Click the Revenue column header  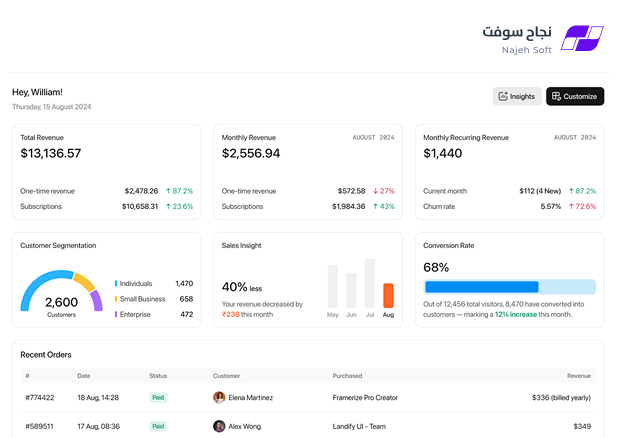579,376
